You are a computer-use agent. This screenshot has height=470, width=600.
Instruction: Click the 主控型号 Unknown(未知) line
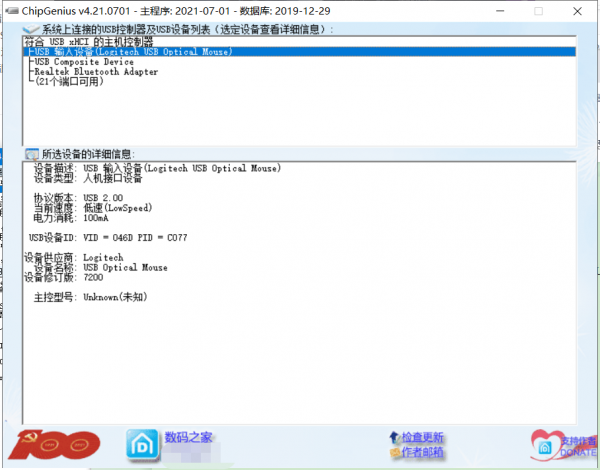click(90, 297)
